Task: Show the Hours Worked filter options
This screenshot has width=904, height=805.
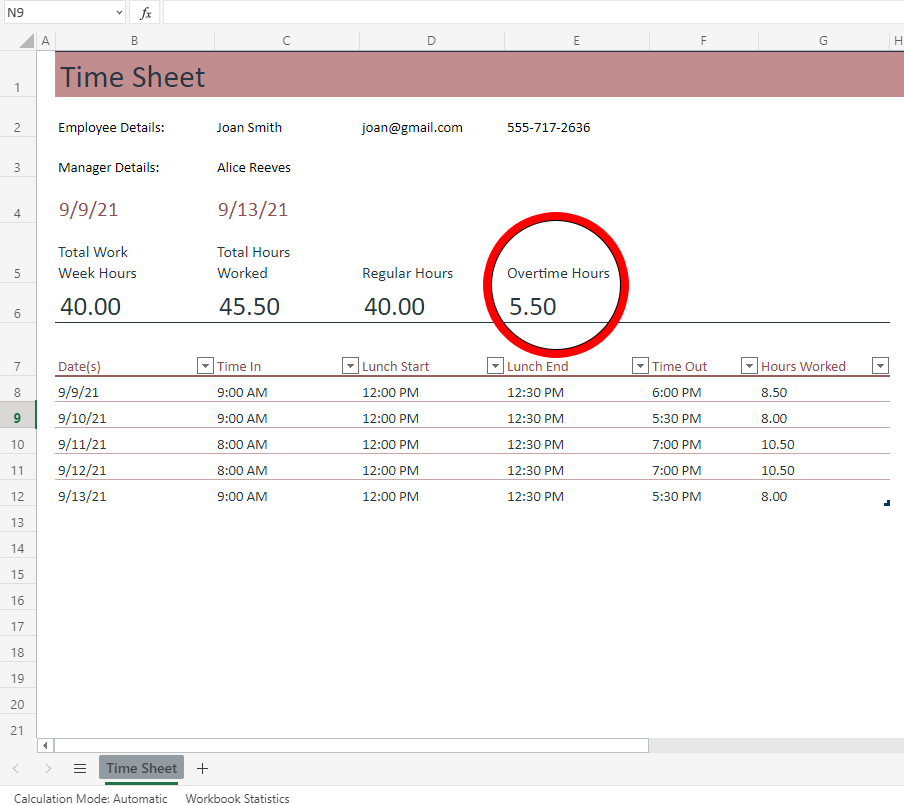Action: tap(880, 366)
